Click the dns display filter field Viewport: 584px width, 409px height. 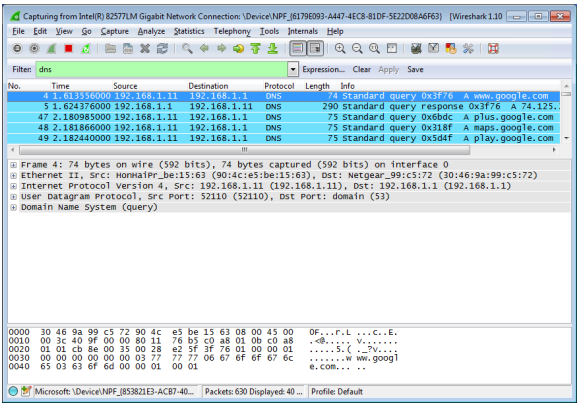(162, 69)
